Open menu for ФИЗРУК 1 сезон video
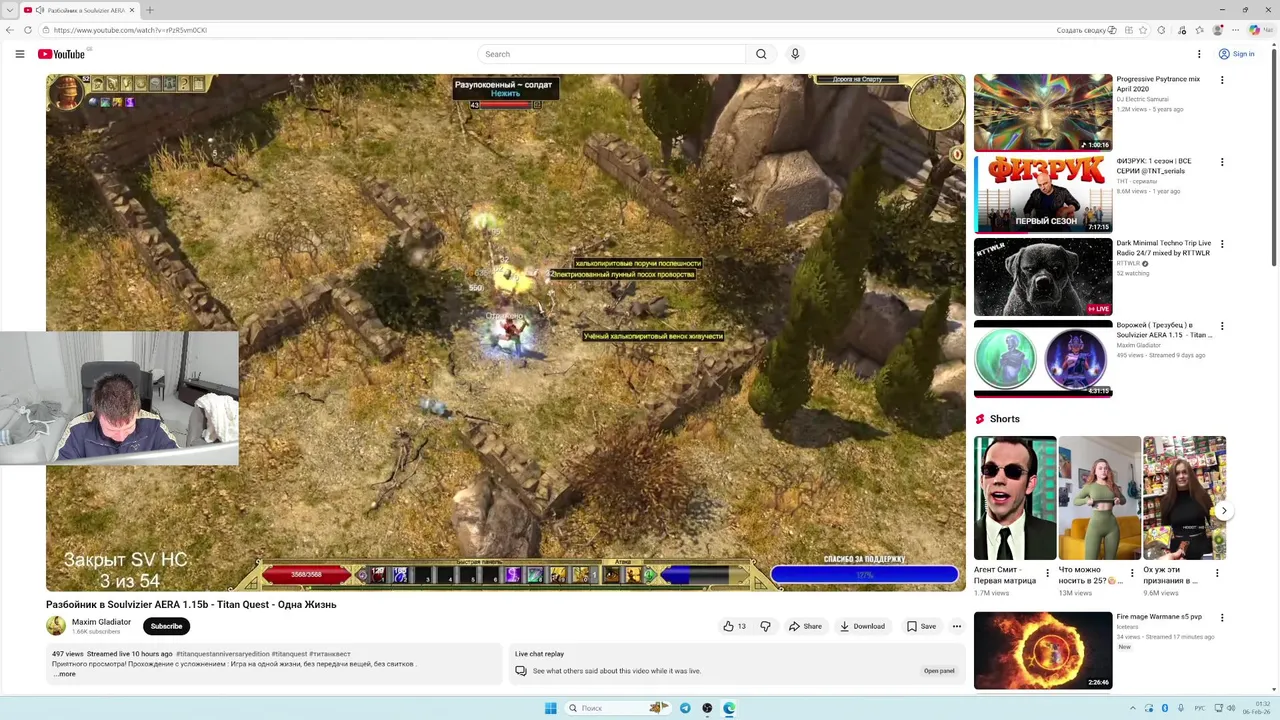Screen dimensions: 1280x720 click(x=1221, y=162)
